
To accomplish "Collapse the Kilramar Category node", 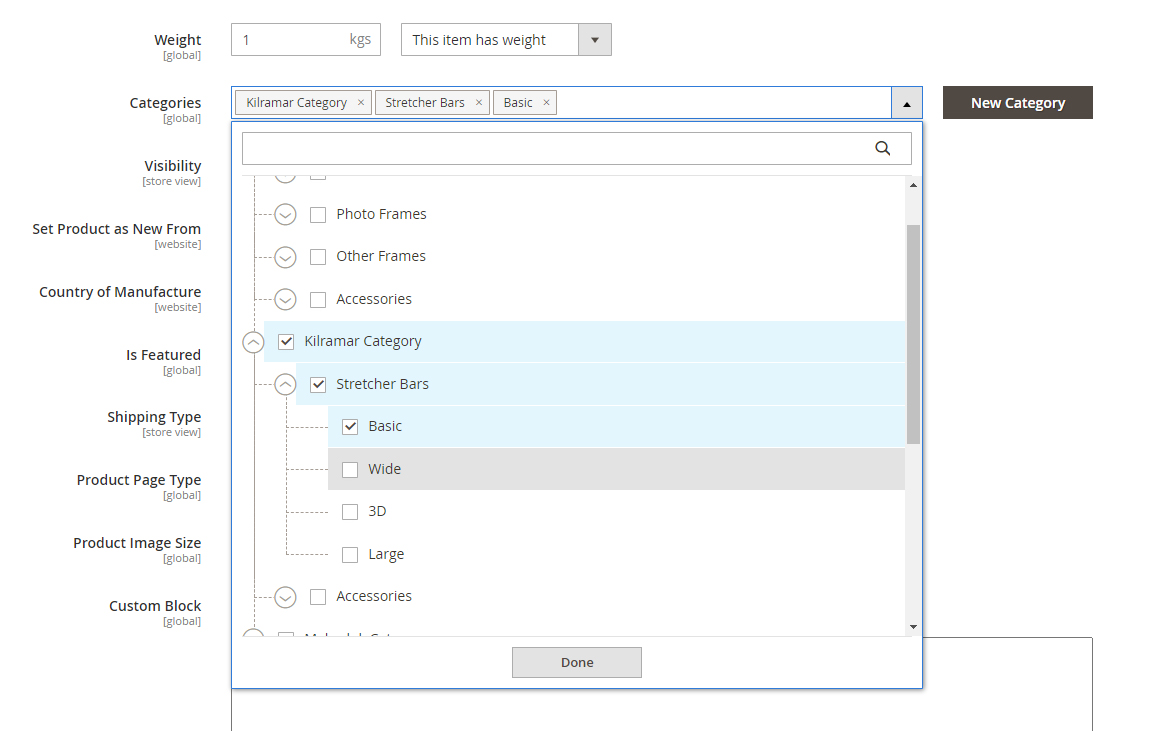I will pyautogui.click(x=254, y=342).
